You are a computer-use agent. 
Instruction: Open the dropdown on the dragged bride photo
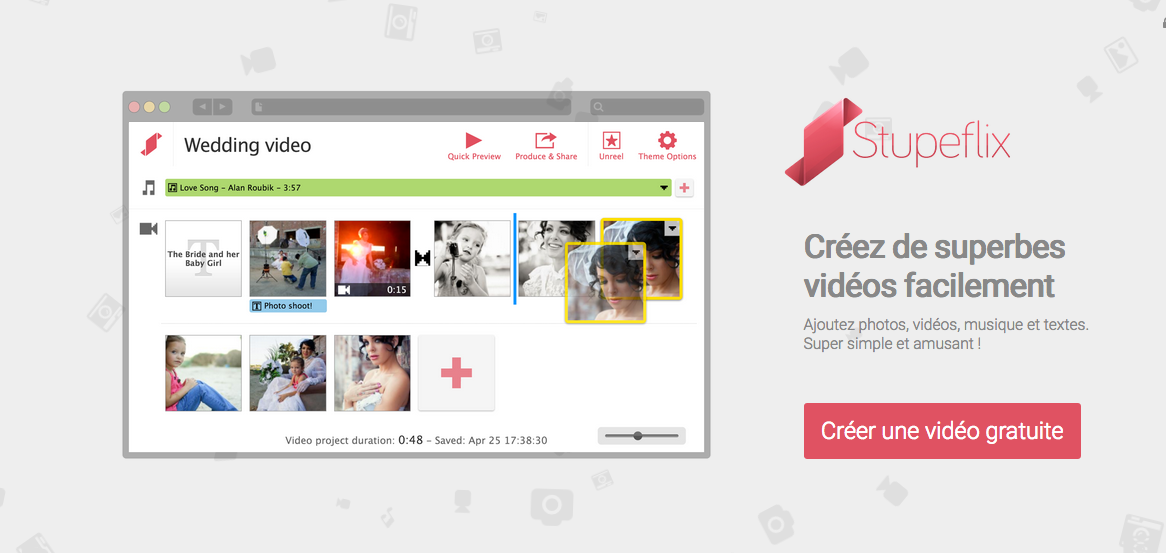point(636,254)
